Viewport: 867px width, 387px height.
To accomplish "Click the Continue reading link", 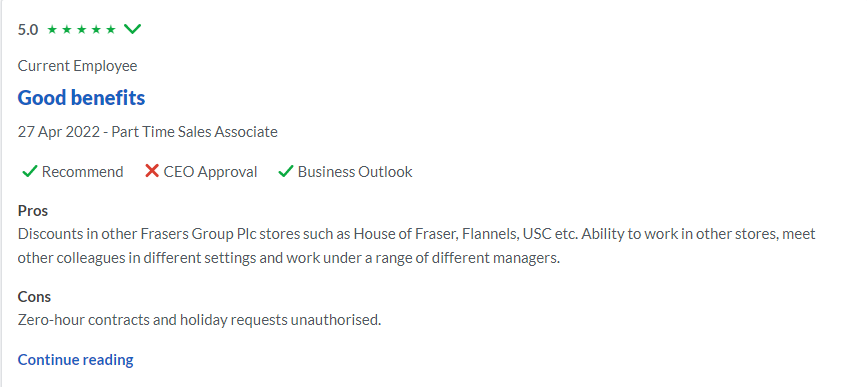I will tap(76, 360).
